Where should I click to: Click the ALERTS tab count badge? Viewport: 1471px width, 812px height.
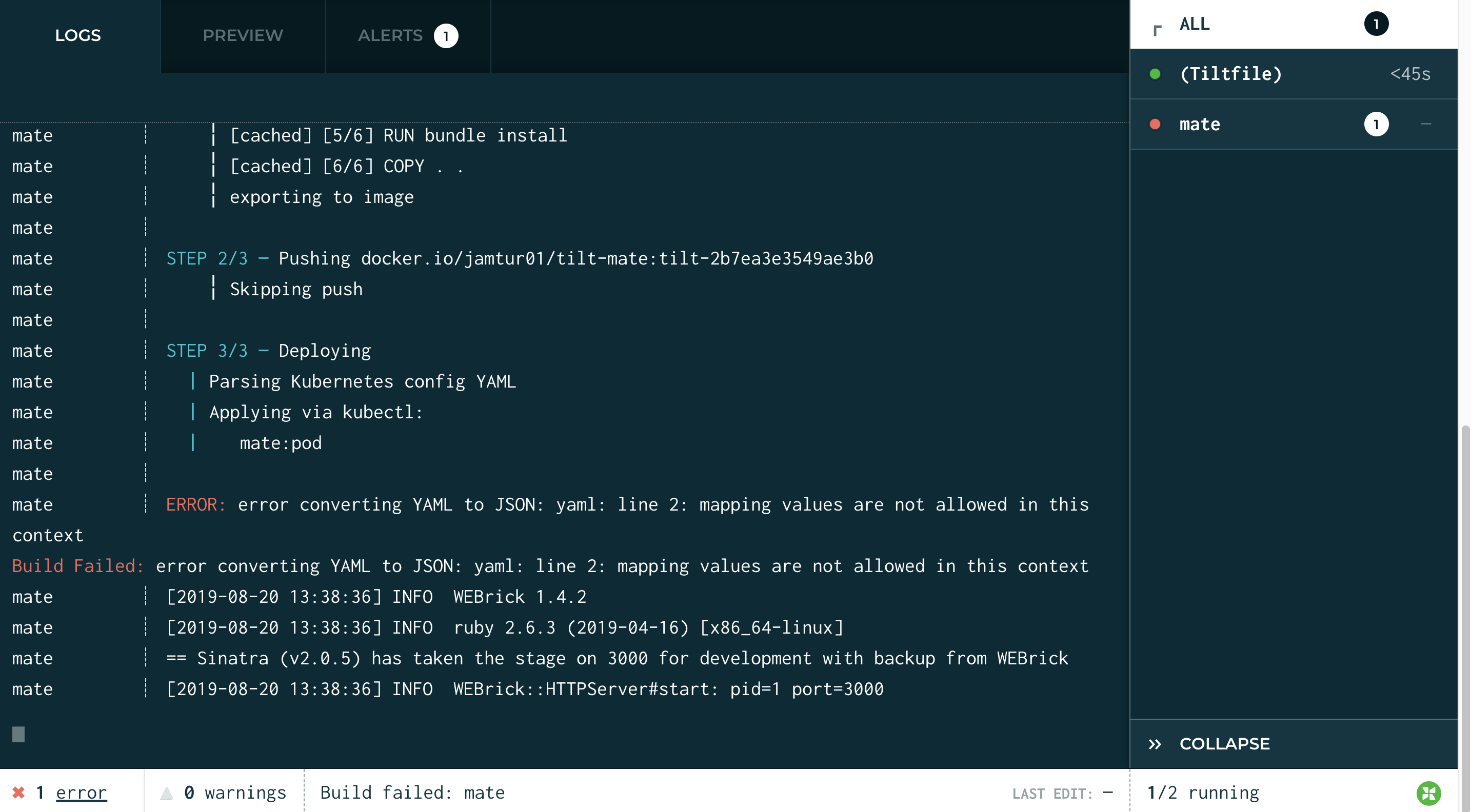coord(445,36)
